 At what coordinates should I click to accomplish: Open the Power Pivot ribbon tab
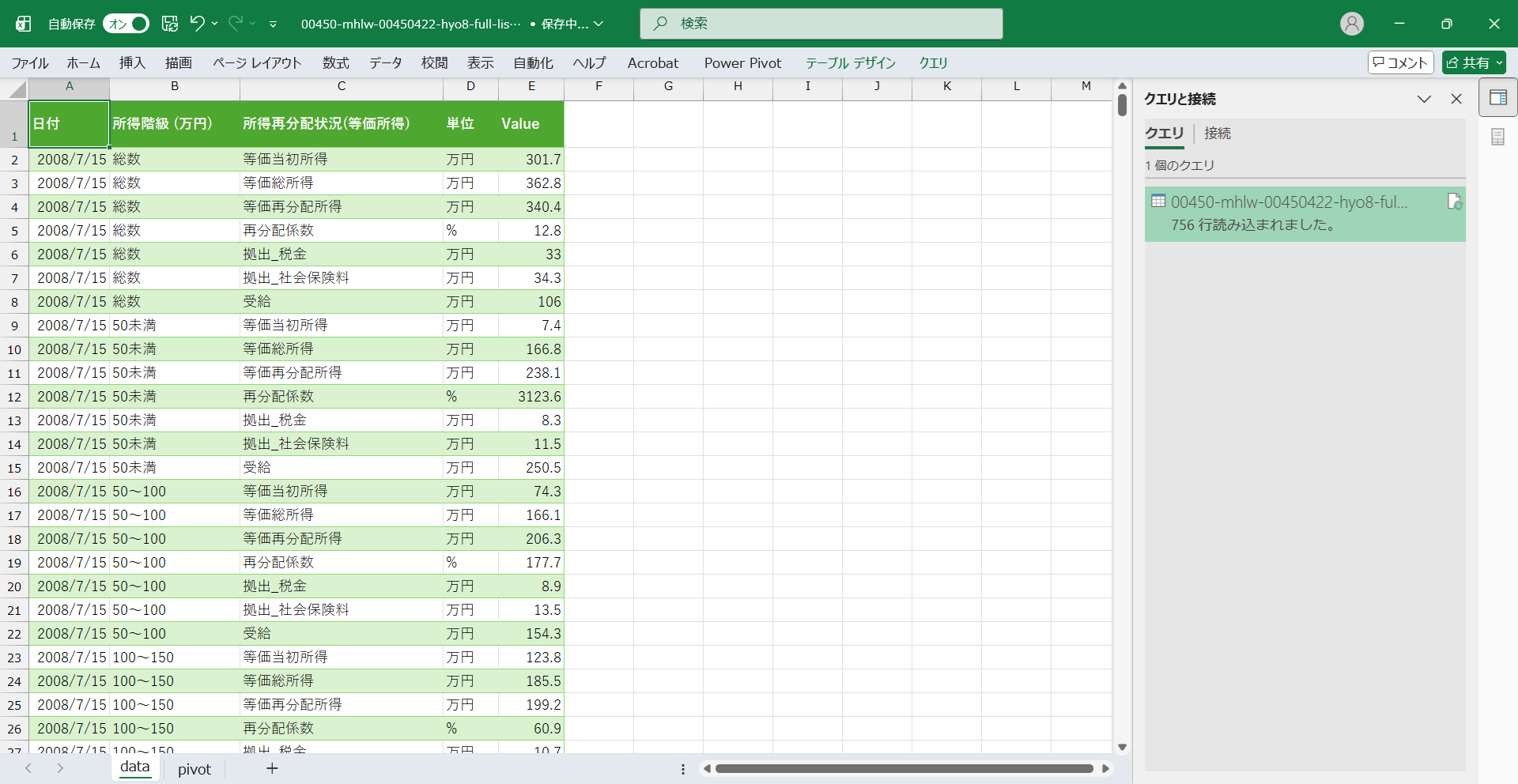click(x=742, y=63)
